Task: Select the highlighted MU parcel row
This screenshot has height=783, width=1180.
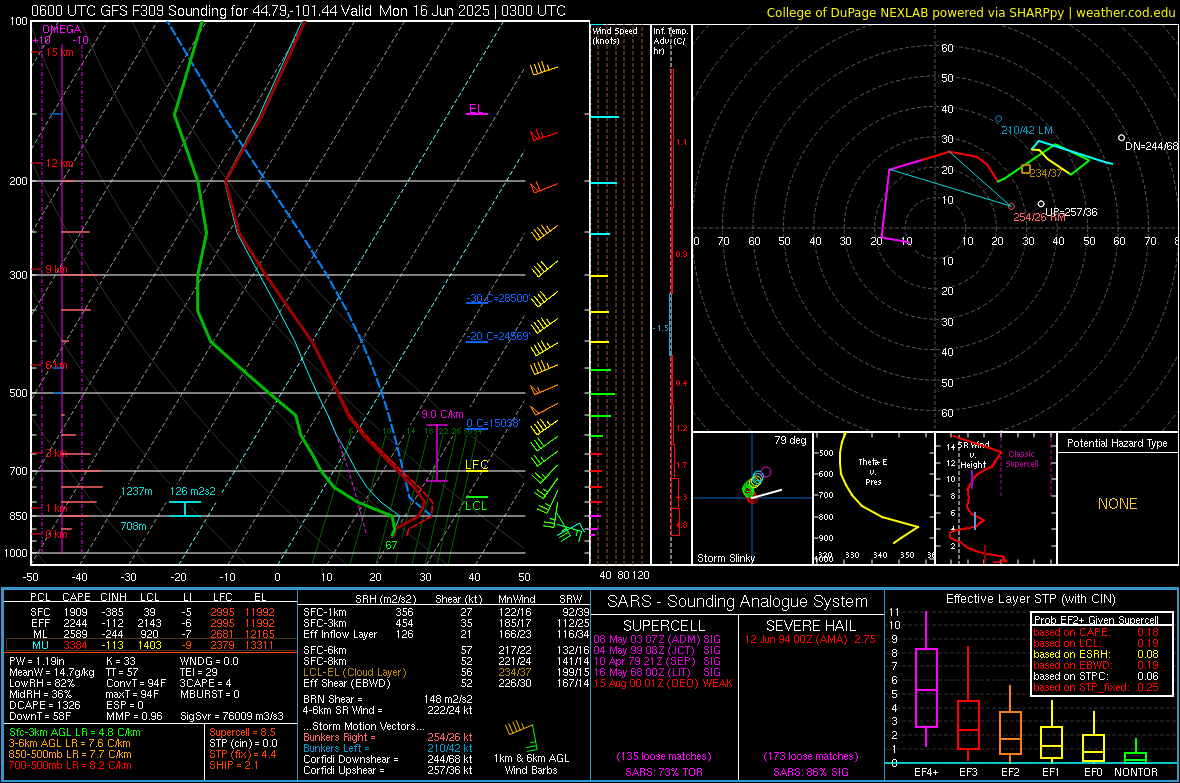Action: (151, 645)
